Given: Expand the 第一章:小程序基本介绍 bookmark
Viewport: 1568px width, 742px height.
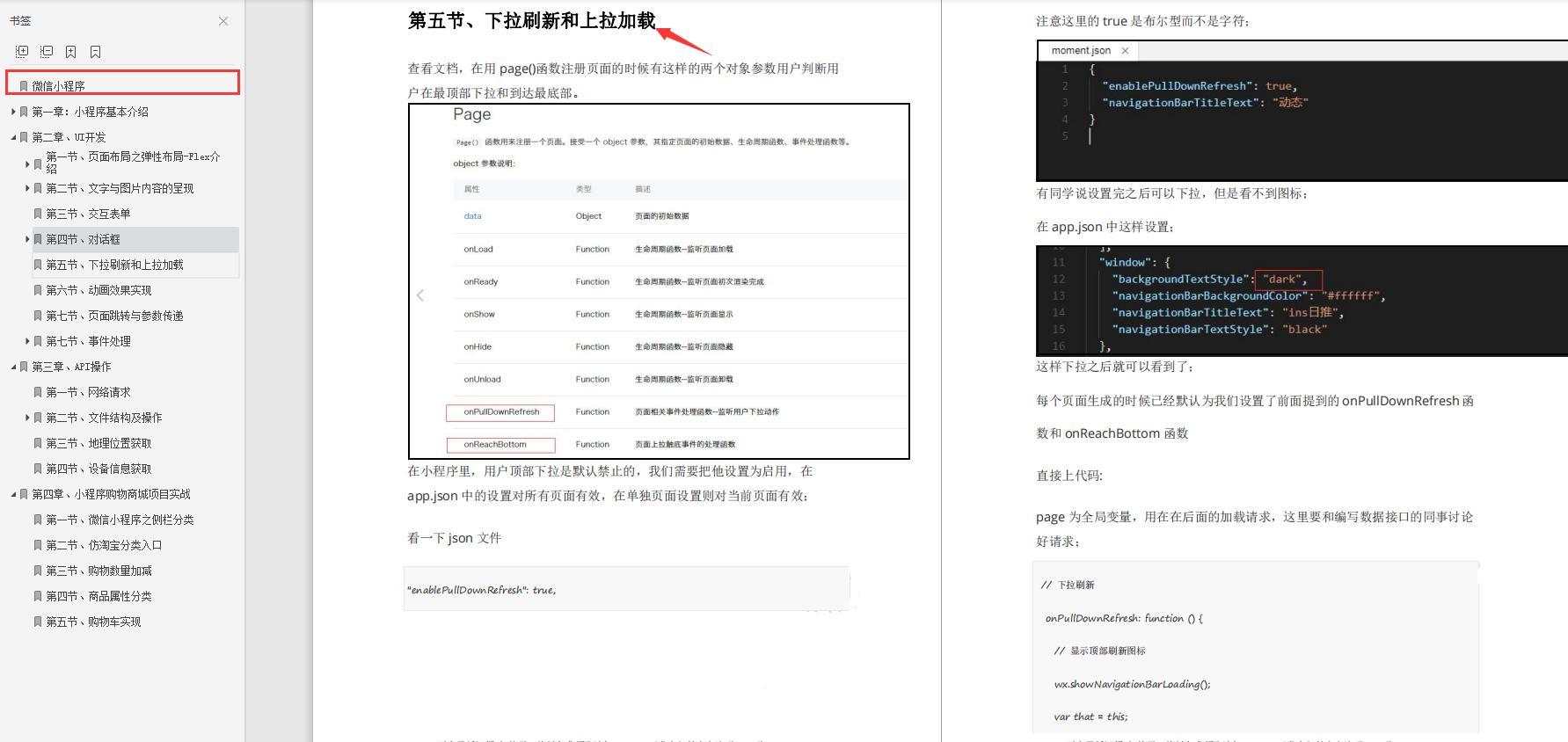Looking at the screenshot, I should (x=13, y=112).
